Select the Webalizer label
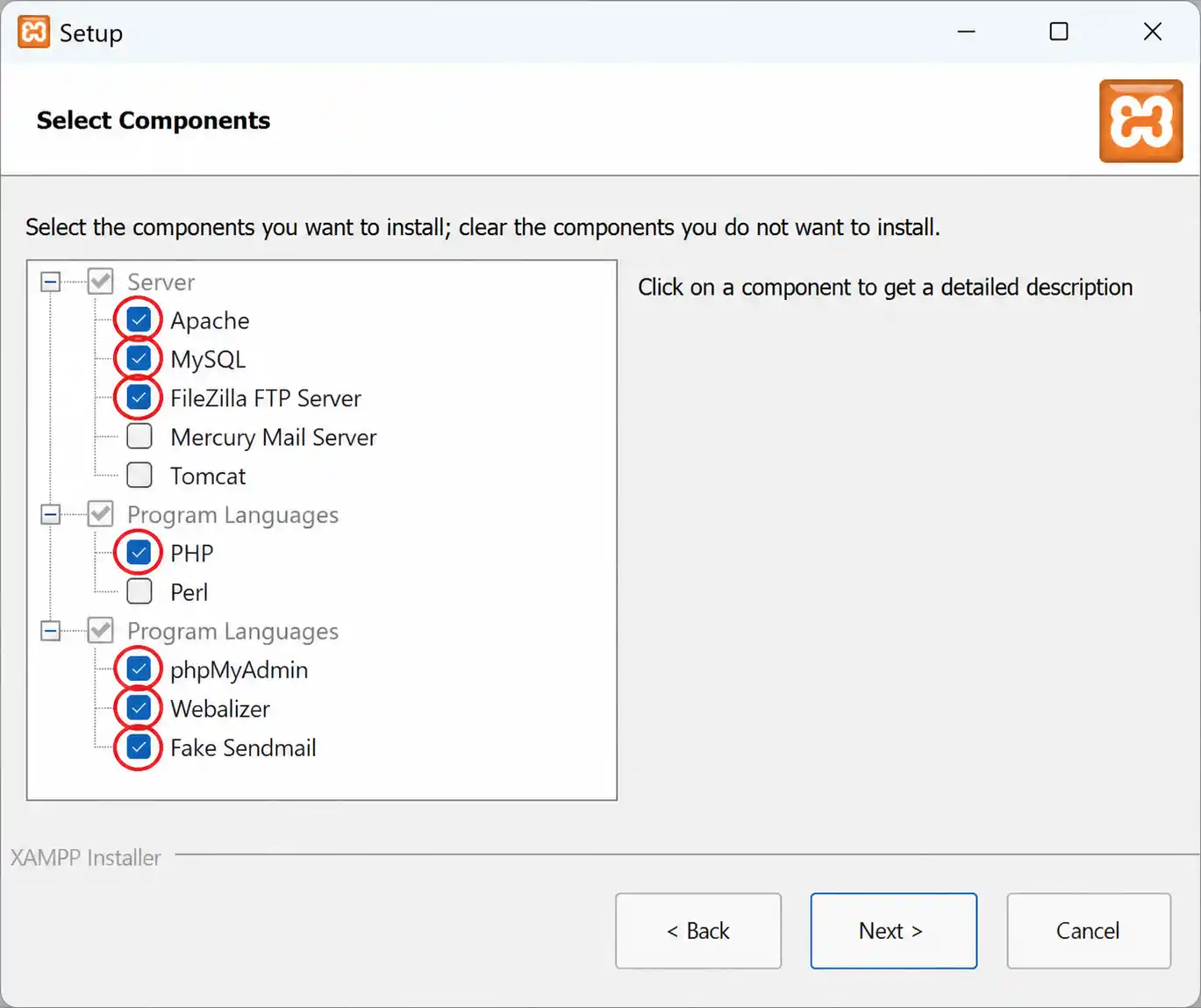This screenshot has height=1008, width=1201. pyautogui.click(x=220, y=709)
